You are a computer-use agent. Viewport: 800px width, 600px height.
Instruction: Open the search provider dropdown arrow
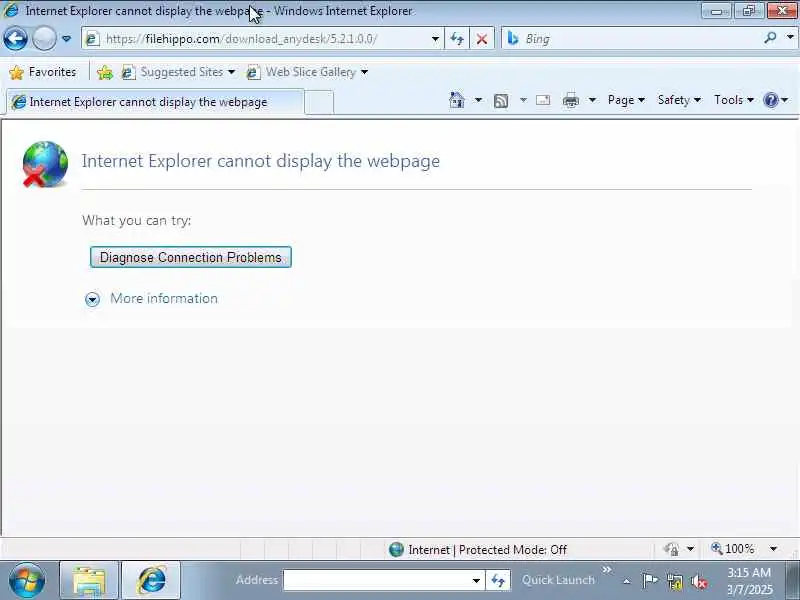pyautogui.click(x=790, y=37)
